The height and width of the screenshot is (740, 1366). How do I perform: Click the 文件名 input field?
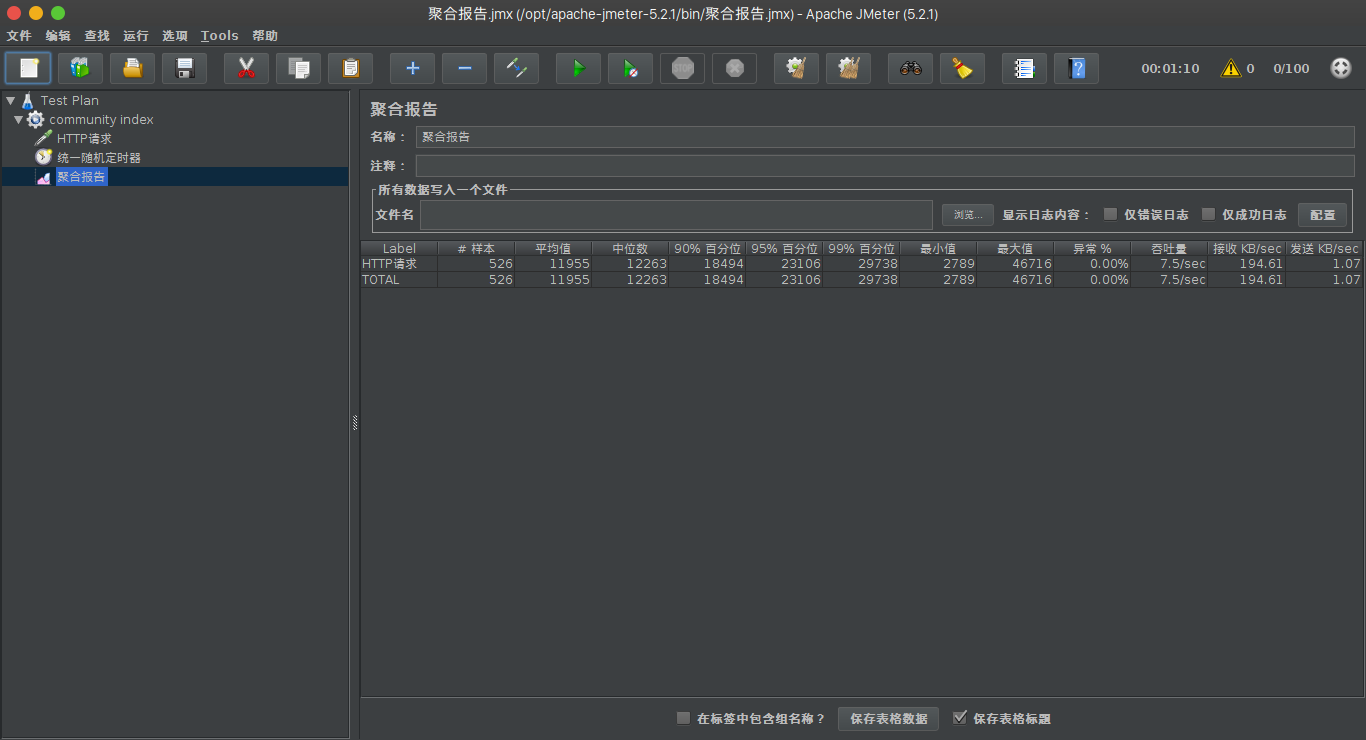pyautogui.click(x=678, y=215)
